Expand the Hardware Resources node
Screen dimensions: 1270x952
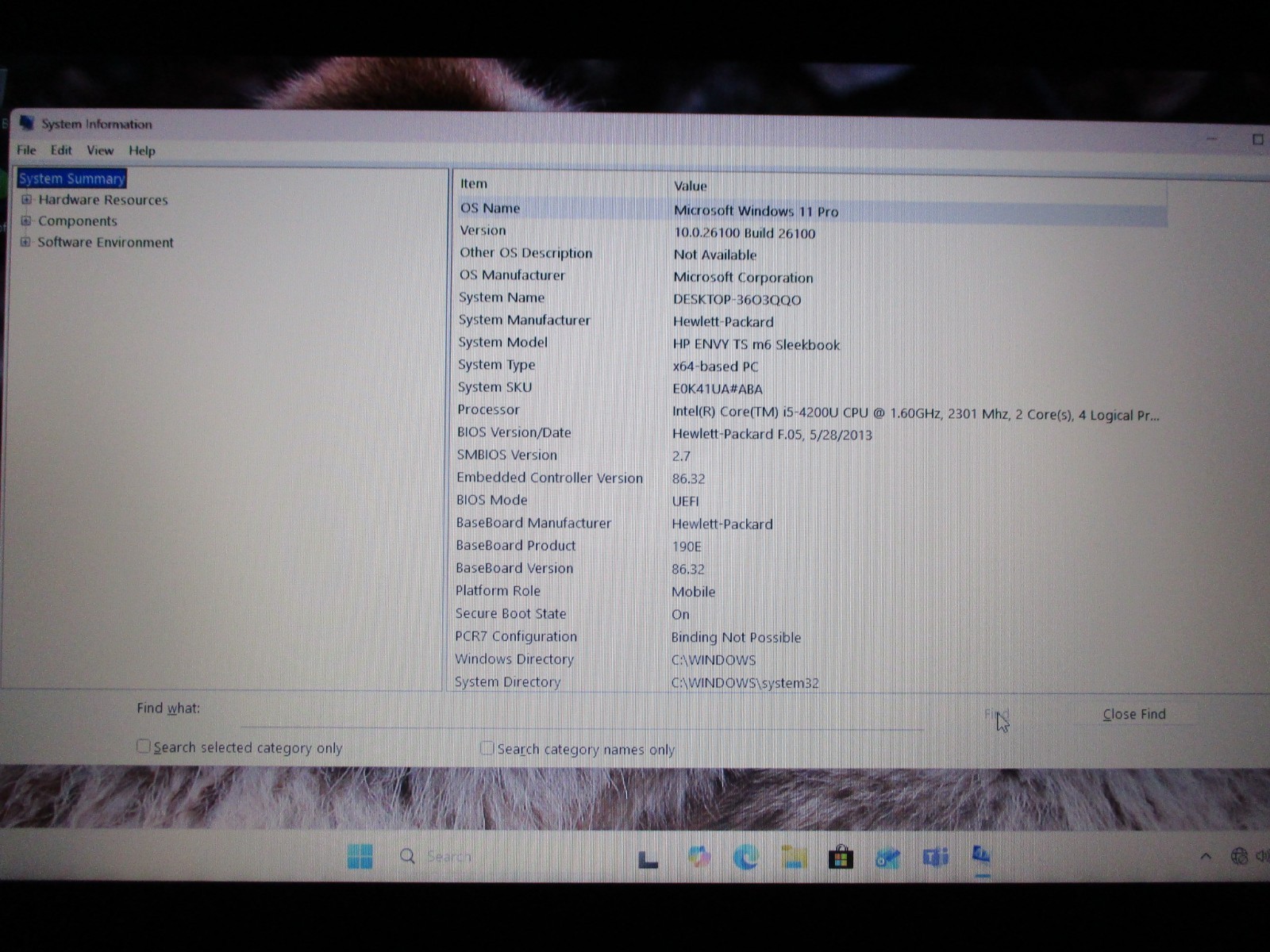[x=26, y=200]
